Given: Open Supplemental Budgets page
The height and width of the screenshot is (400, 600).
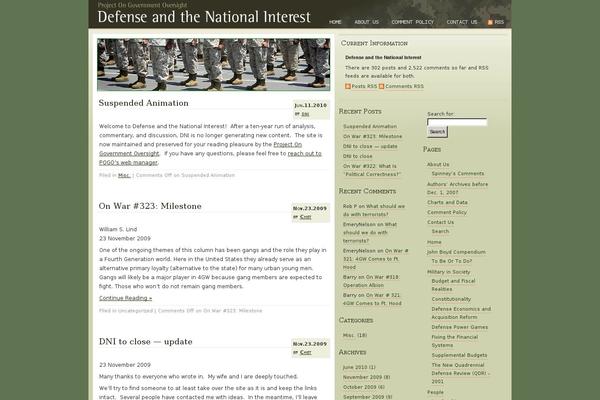Looking at the screenshot, I should 459,355.
